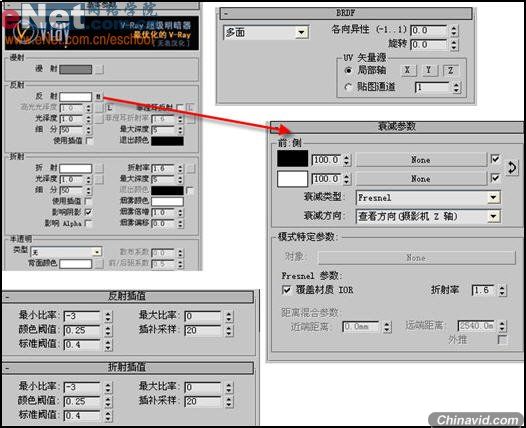
Task: Open the 衰减类型 Fresnel dropdown
Action: pyautogui.click(x=428, y=198)
